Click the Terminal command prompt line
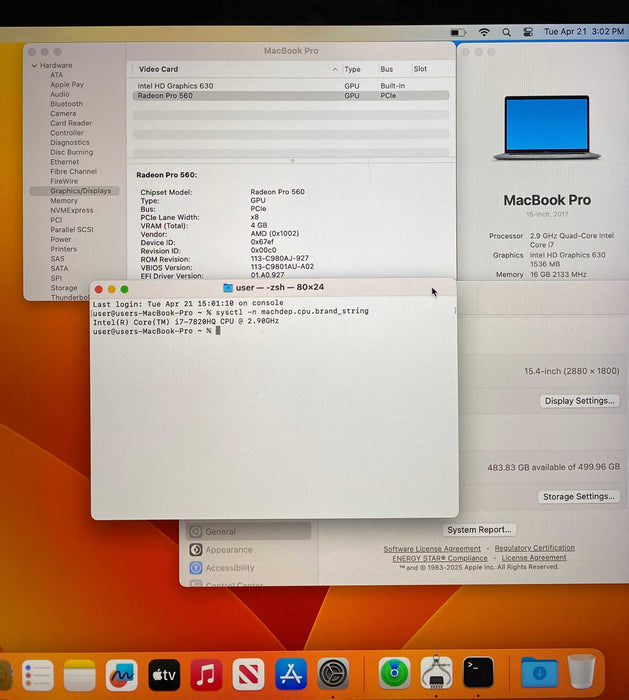Screen dimensions: 629x700 156,331
